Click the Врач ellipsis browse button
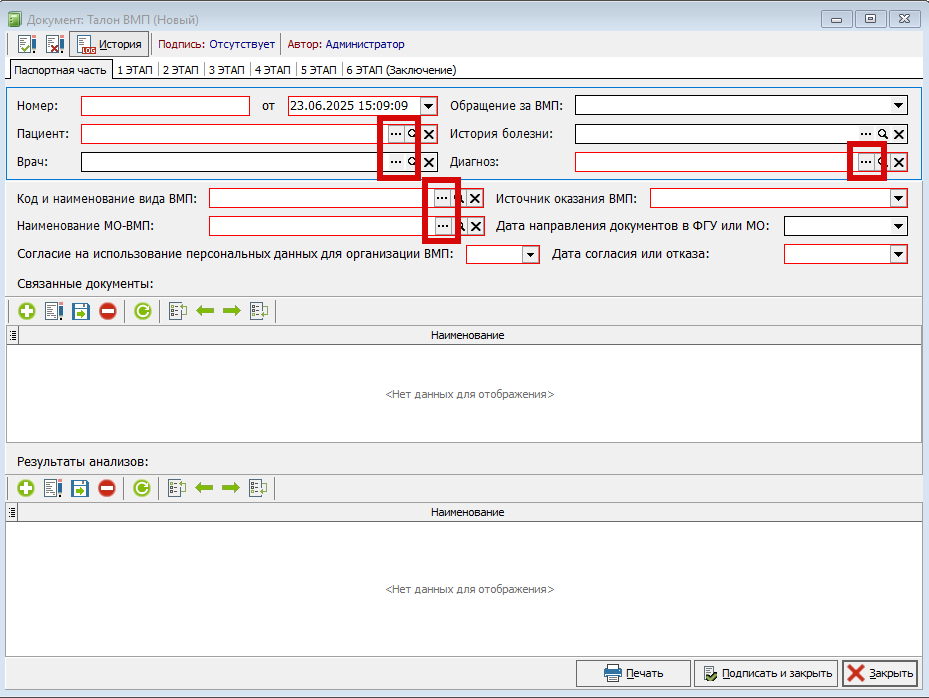 [396, 162]
